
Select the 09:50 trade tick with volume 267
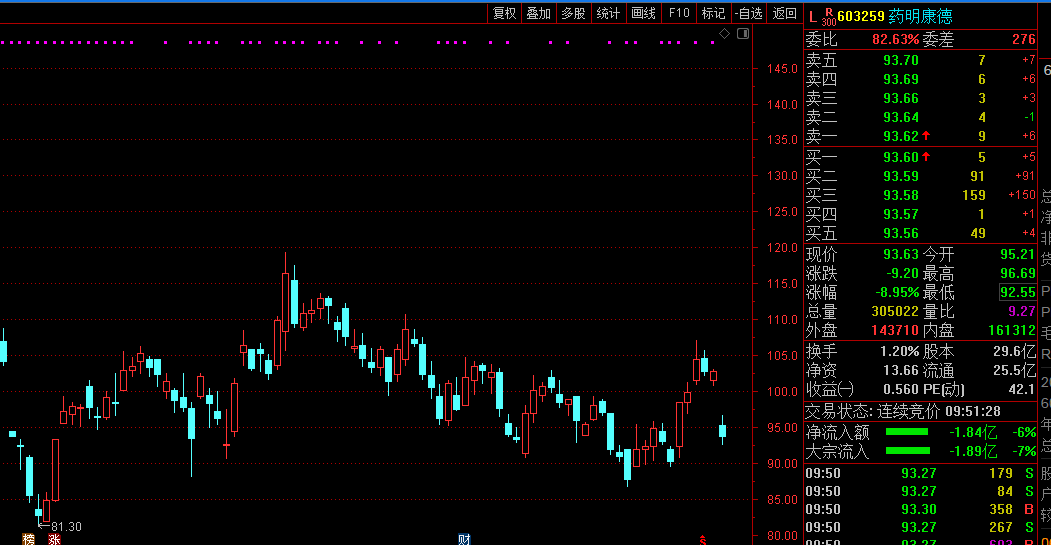click(x=920, y=528)
